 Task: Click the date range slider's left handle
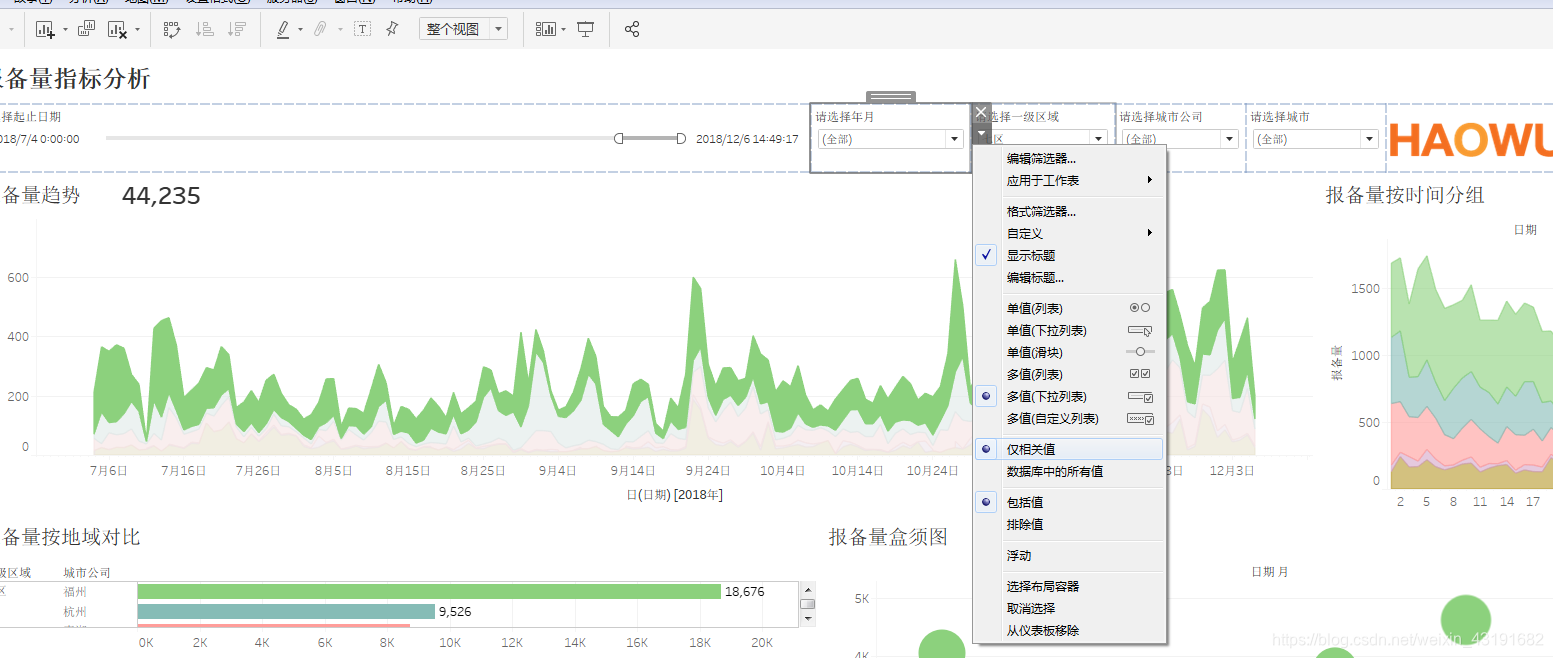pos(619,139)
